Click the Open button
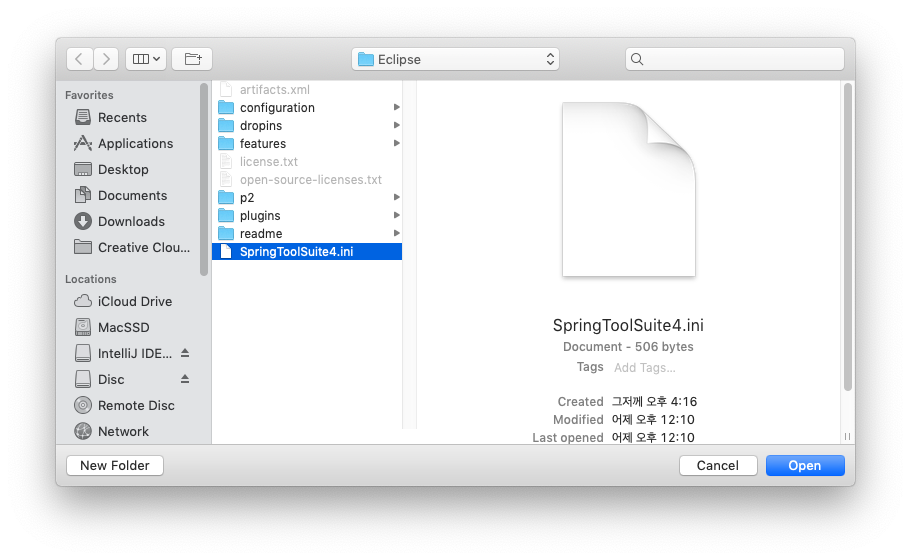Image resolution: width=911 pixels, height=560 pixels. point(805,465)
